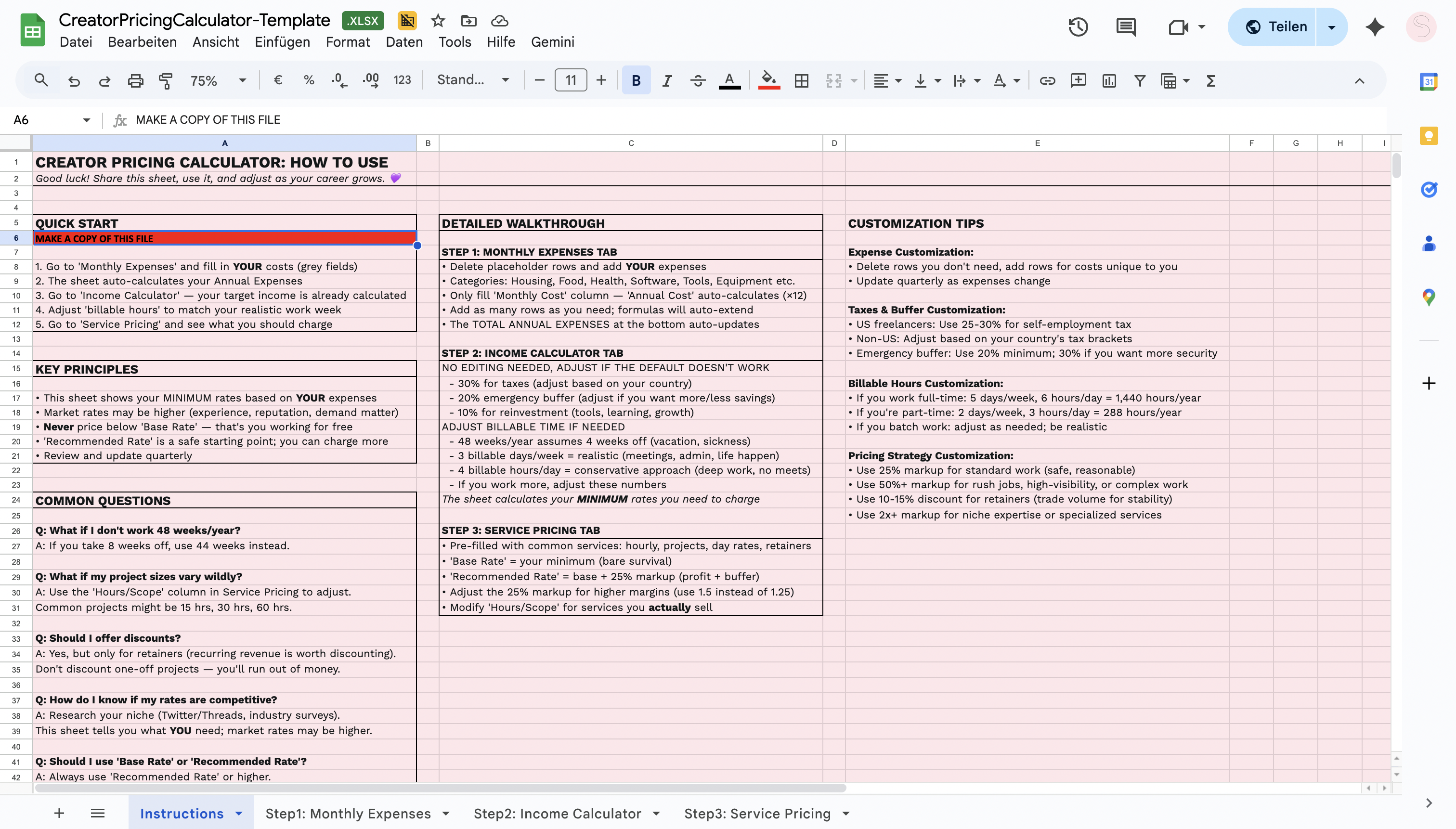This screenshot has width=1456, height=829.
Task: Open the fill color picker
Action: click(x=769, y=80)
